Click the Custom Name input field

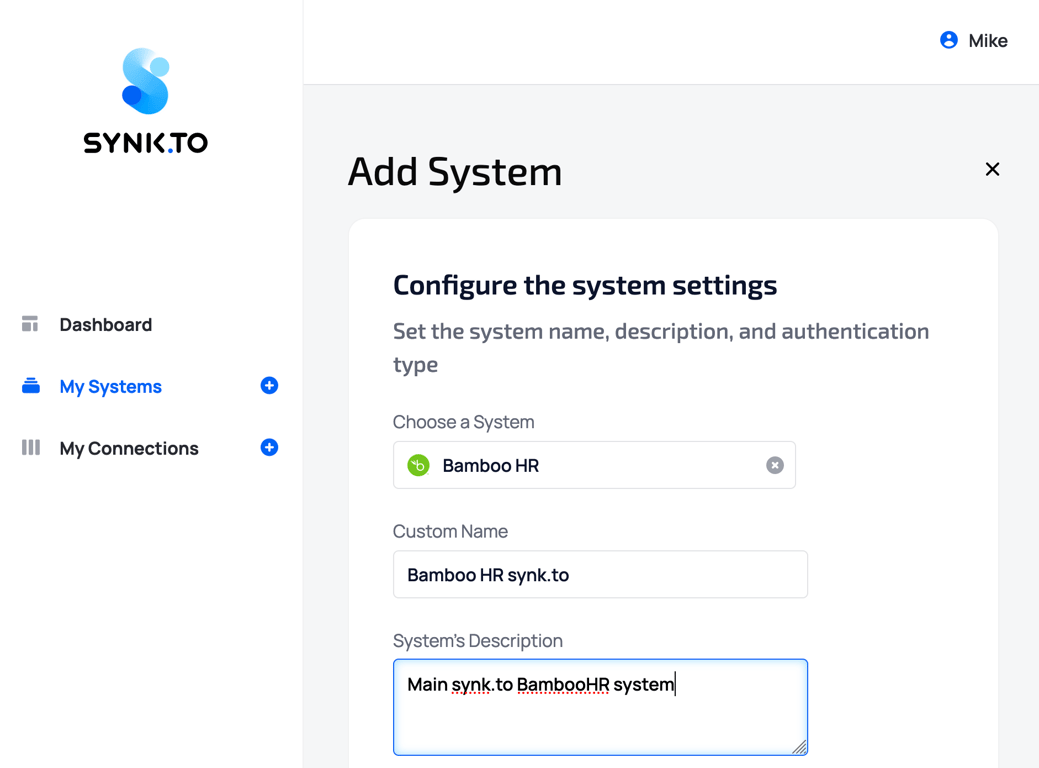point(600,575)
